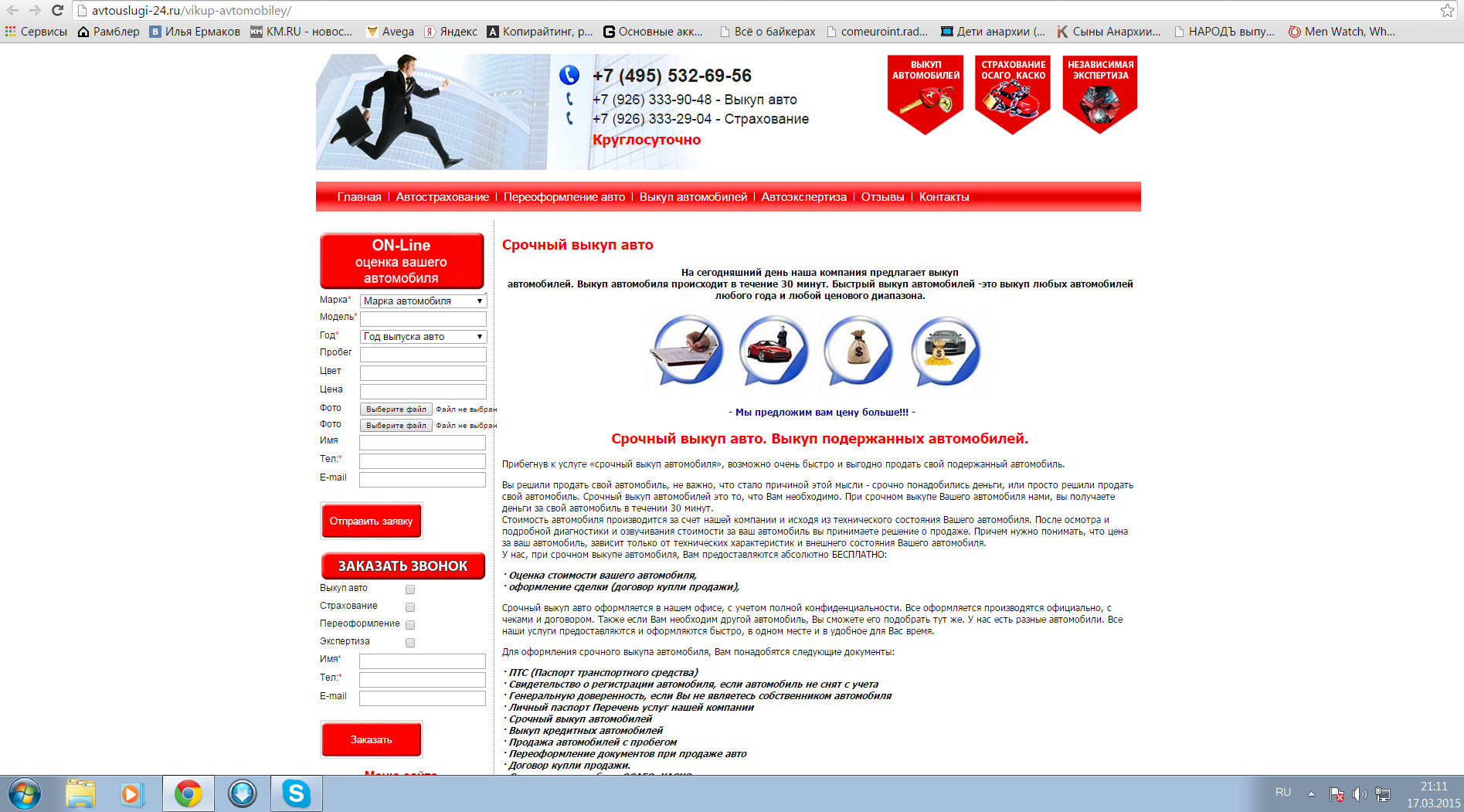1464x812 pixels.
Task: Open File Explorer from taskbar
Action: click(x=80, y=794)
